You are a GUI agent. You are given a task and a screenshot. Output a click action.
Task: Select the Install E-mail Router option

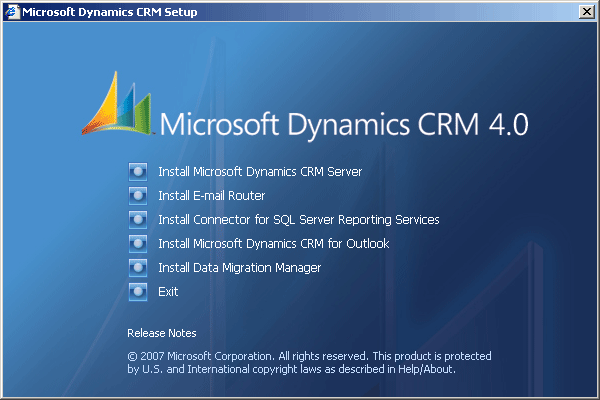point(212,196)
